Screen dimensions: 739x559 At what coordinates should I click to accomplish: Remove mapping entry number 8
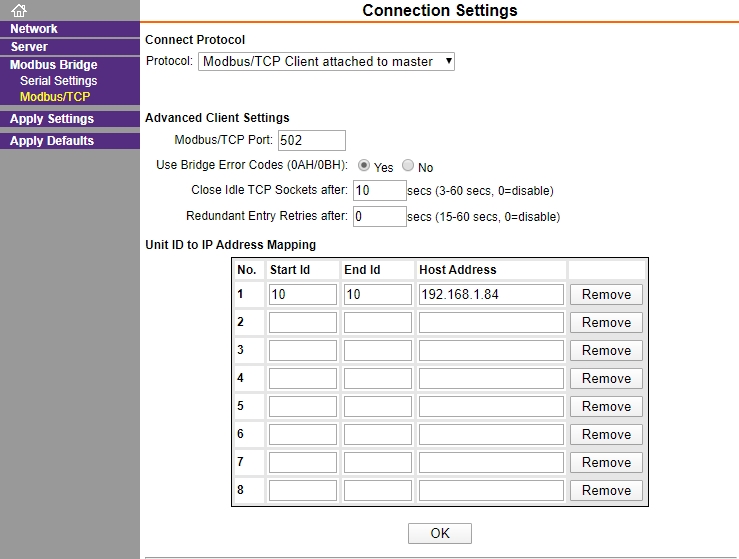coord(606,491)
